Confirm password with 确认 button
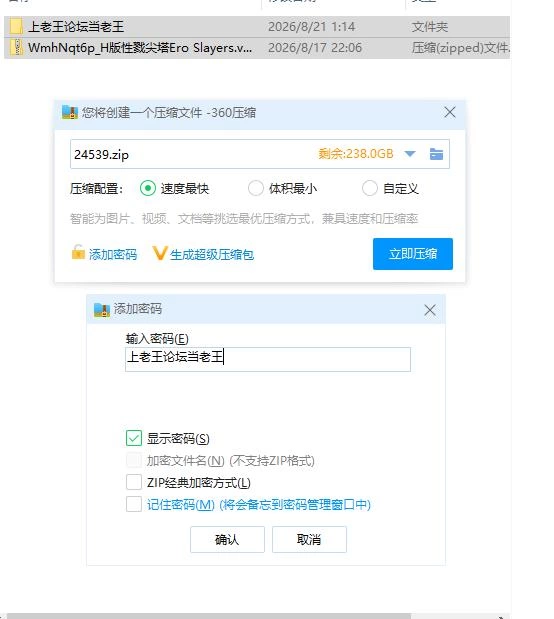554x619 pixels. 227,539
